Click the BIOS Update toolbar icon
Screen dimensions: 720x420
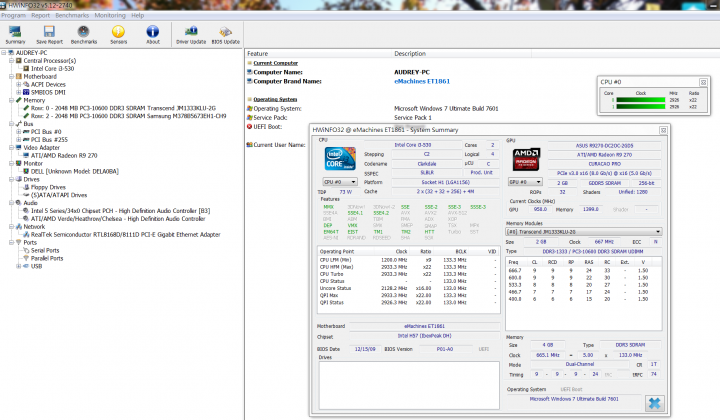pyautogui.click(x=225, y=34)
